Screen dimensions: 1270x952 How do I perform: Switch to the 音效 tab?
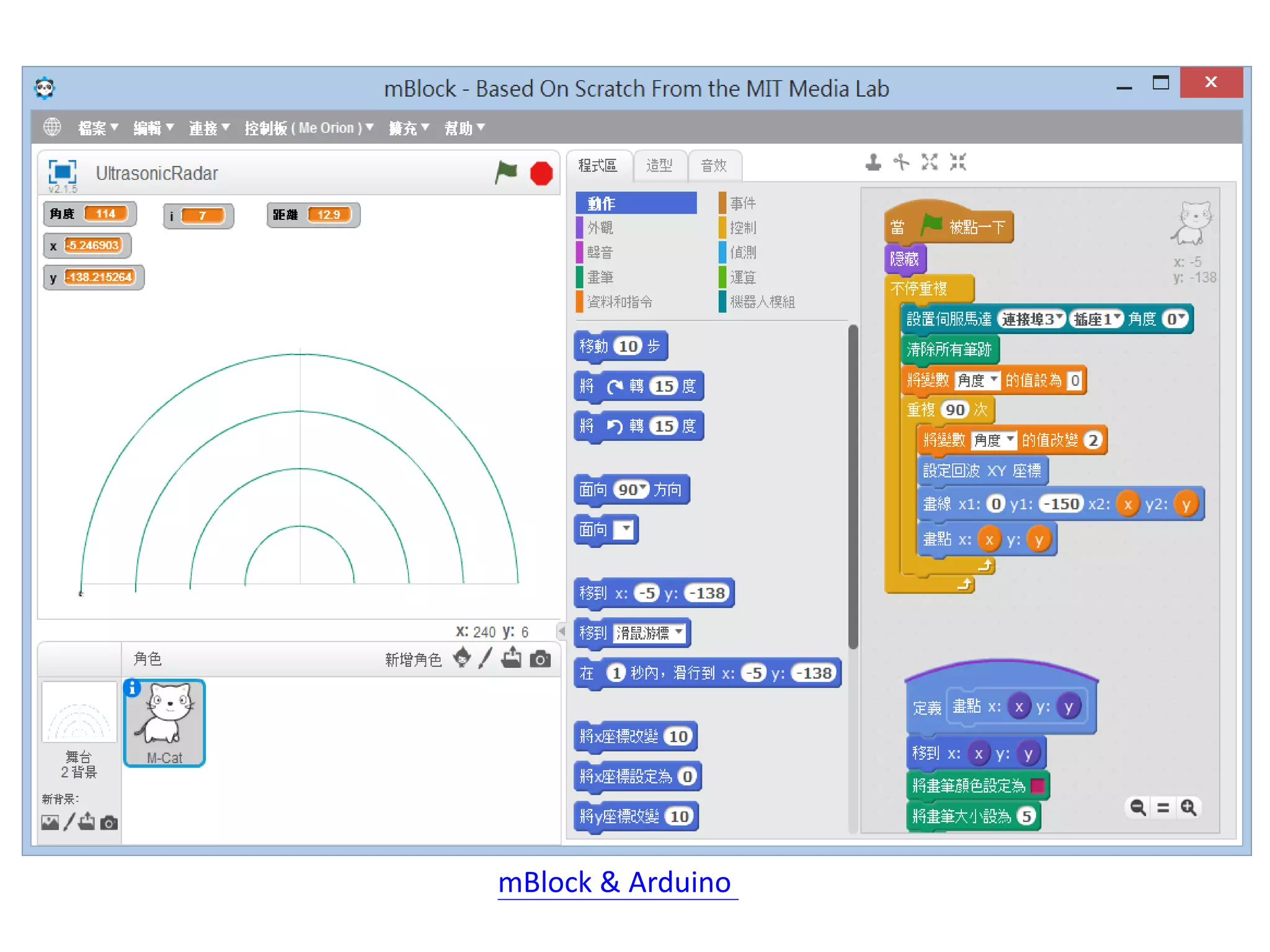click(x=714, y=165)
